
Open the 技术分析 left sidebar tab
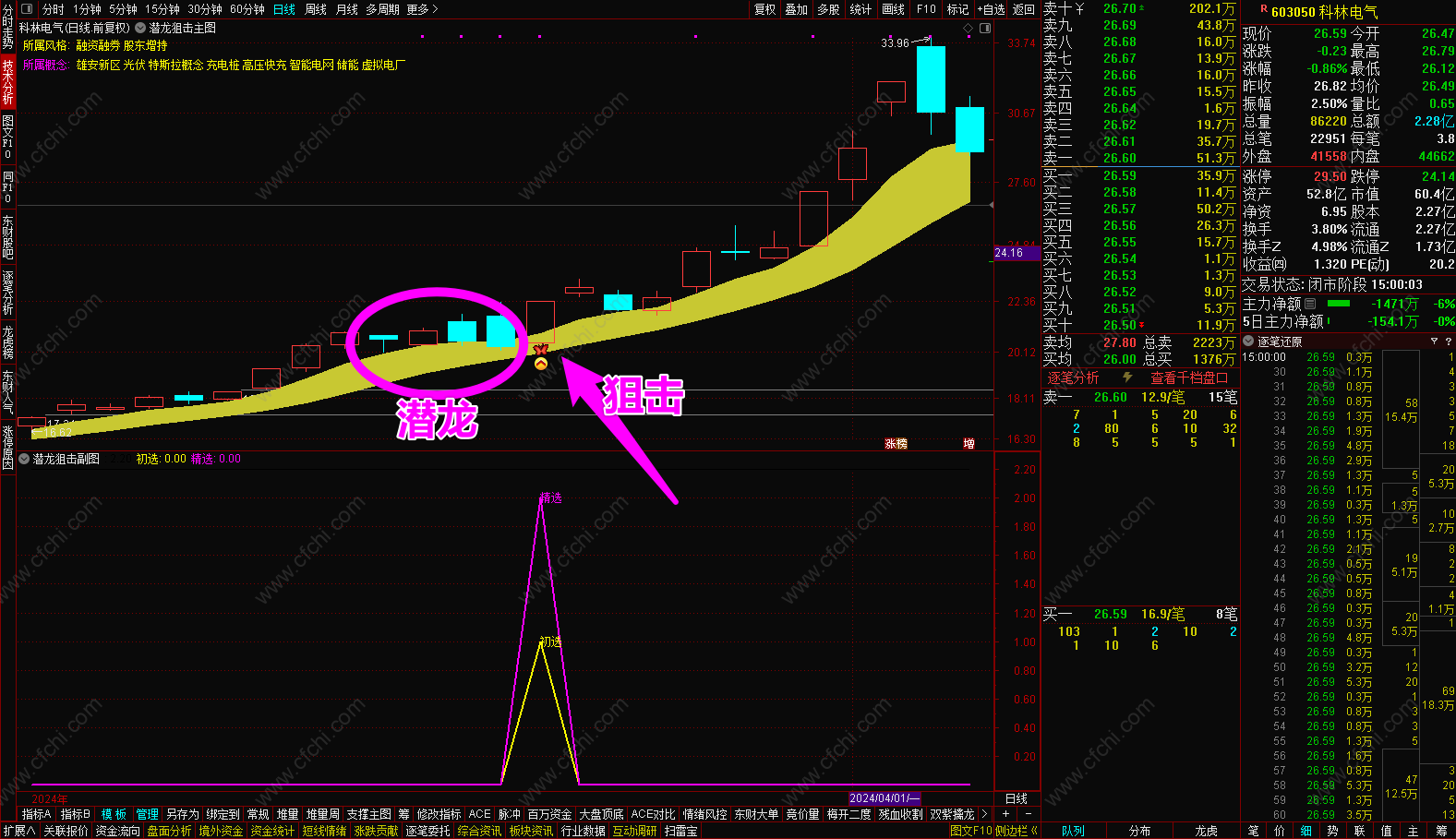[7, 81]
